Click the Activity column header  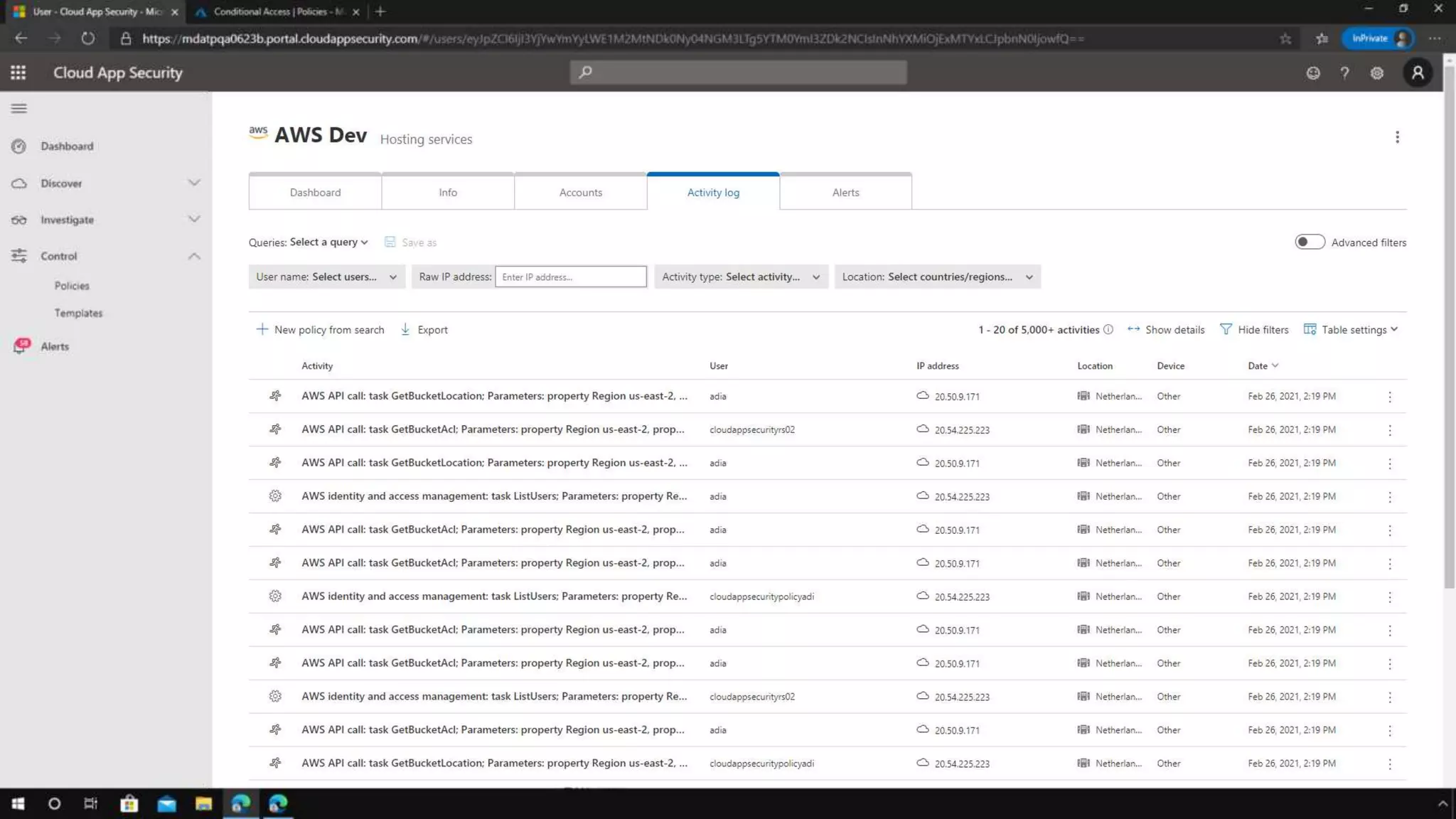[x=317, y=365]
